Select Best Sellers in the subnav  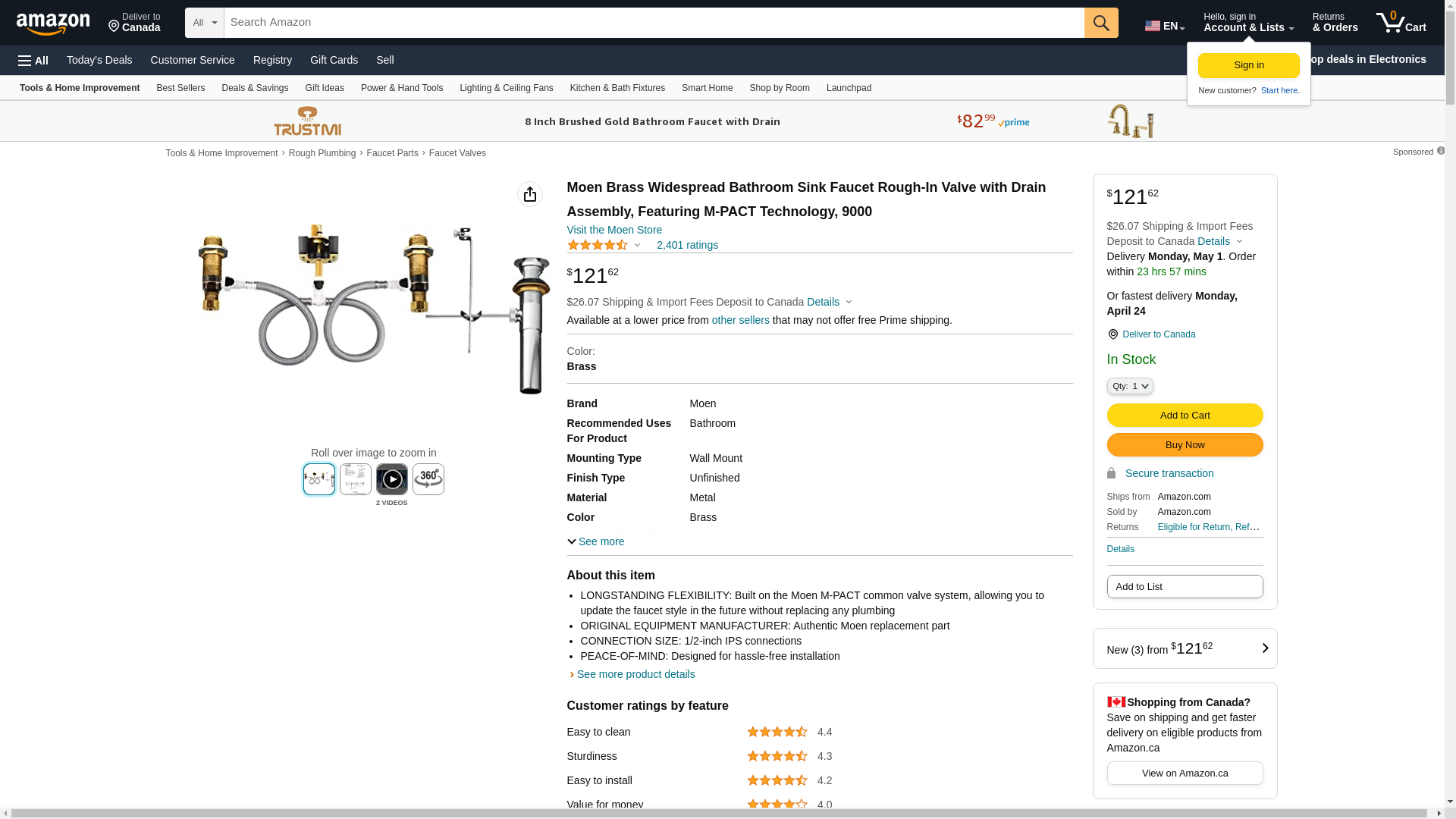(180, 88)
